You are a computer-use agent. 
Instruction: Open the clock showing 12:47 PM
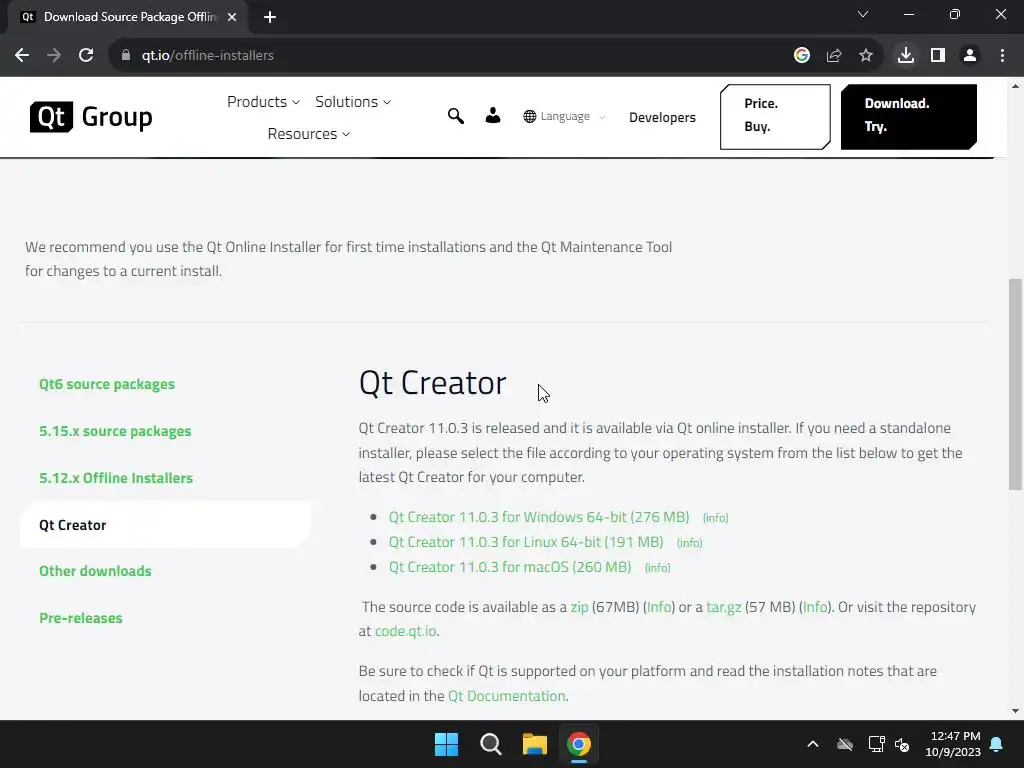(x=953, y=744)
